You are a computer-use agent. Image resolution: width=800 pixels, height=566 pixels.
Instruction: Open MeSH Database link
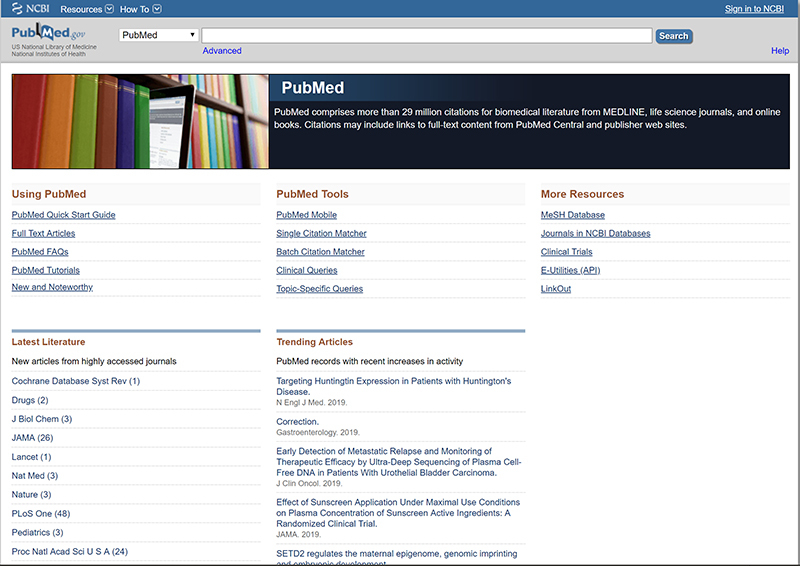point(572,215)
